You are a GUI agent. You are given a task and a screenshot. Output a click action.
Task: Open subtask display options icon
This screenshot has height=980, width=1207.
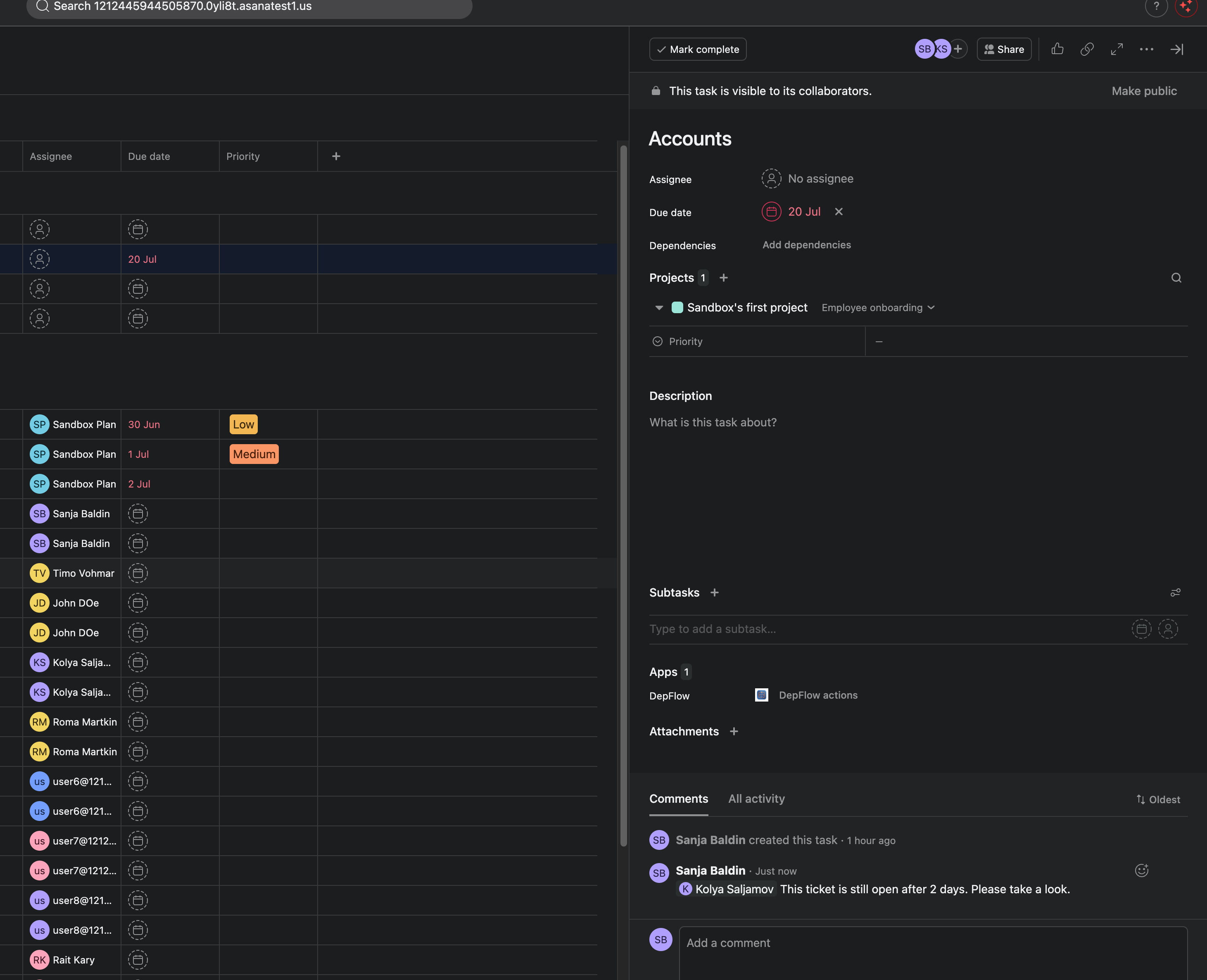(1176, 593)
